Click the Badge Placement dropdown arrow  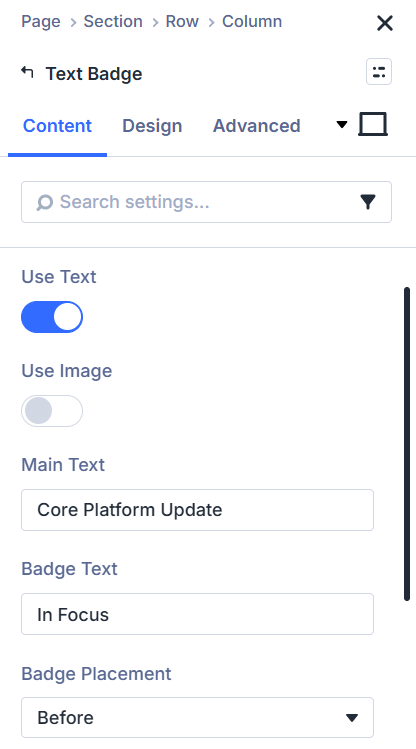[x=352, y=717]
